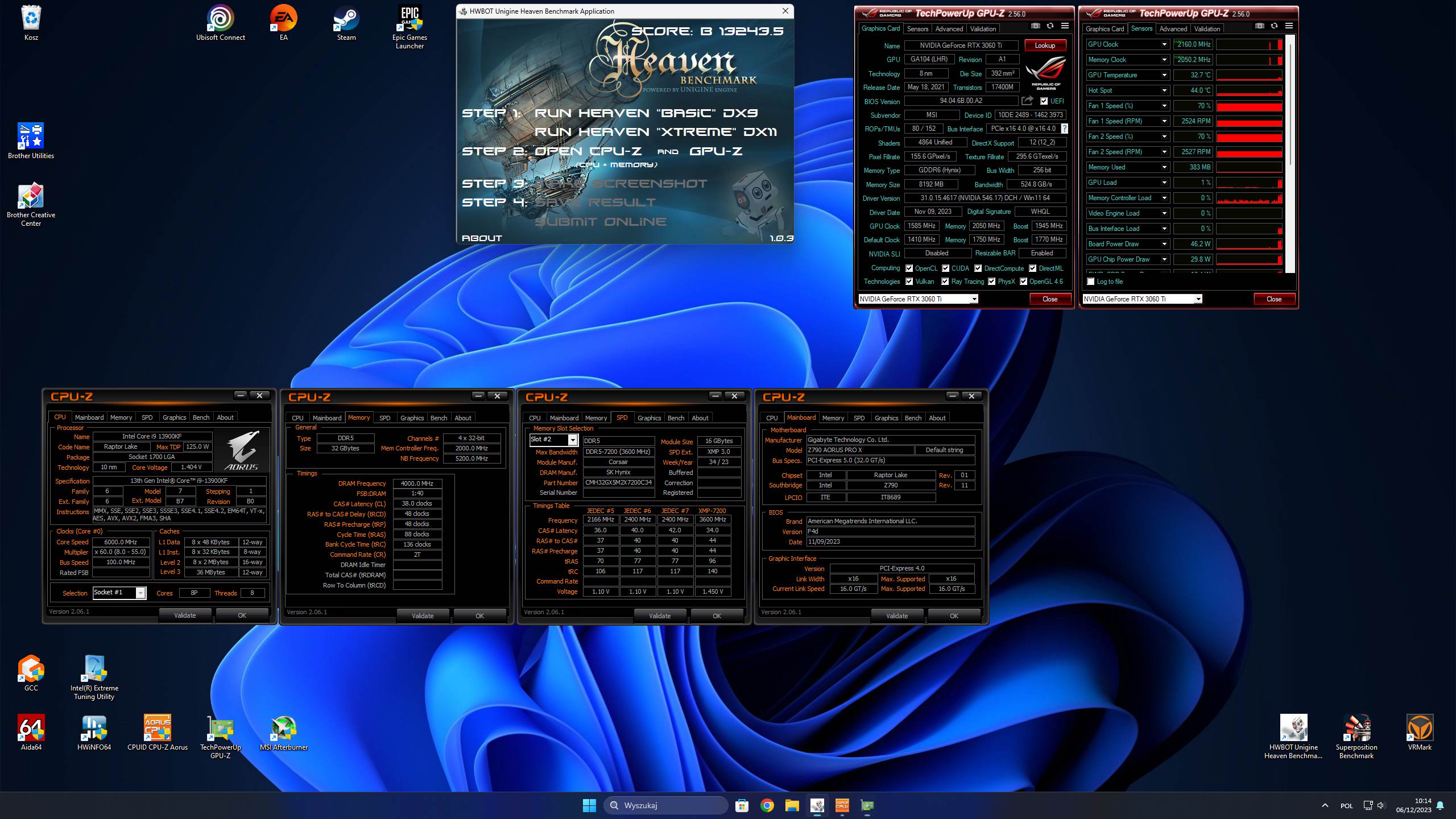Image resolution: width=1456 pixels, height=819 pixels.
Task: Toggle CUDA checkbox in GPU-Z
Action: pyautogui.click(x=945, y=268)
